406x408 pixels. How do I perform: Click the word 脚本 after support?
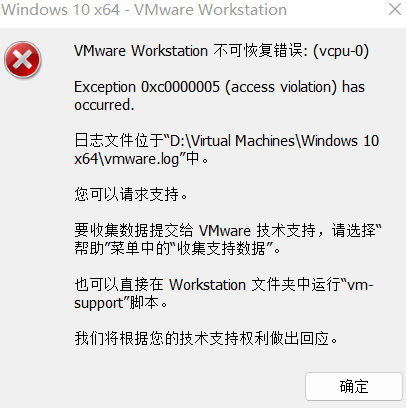coord(144,302)
